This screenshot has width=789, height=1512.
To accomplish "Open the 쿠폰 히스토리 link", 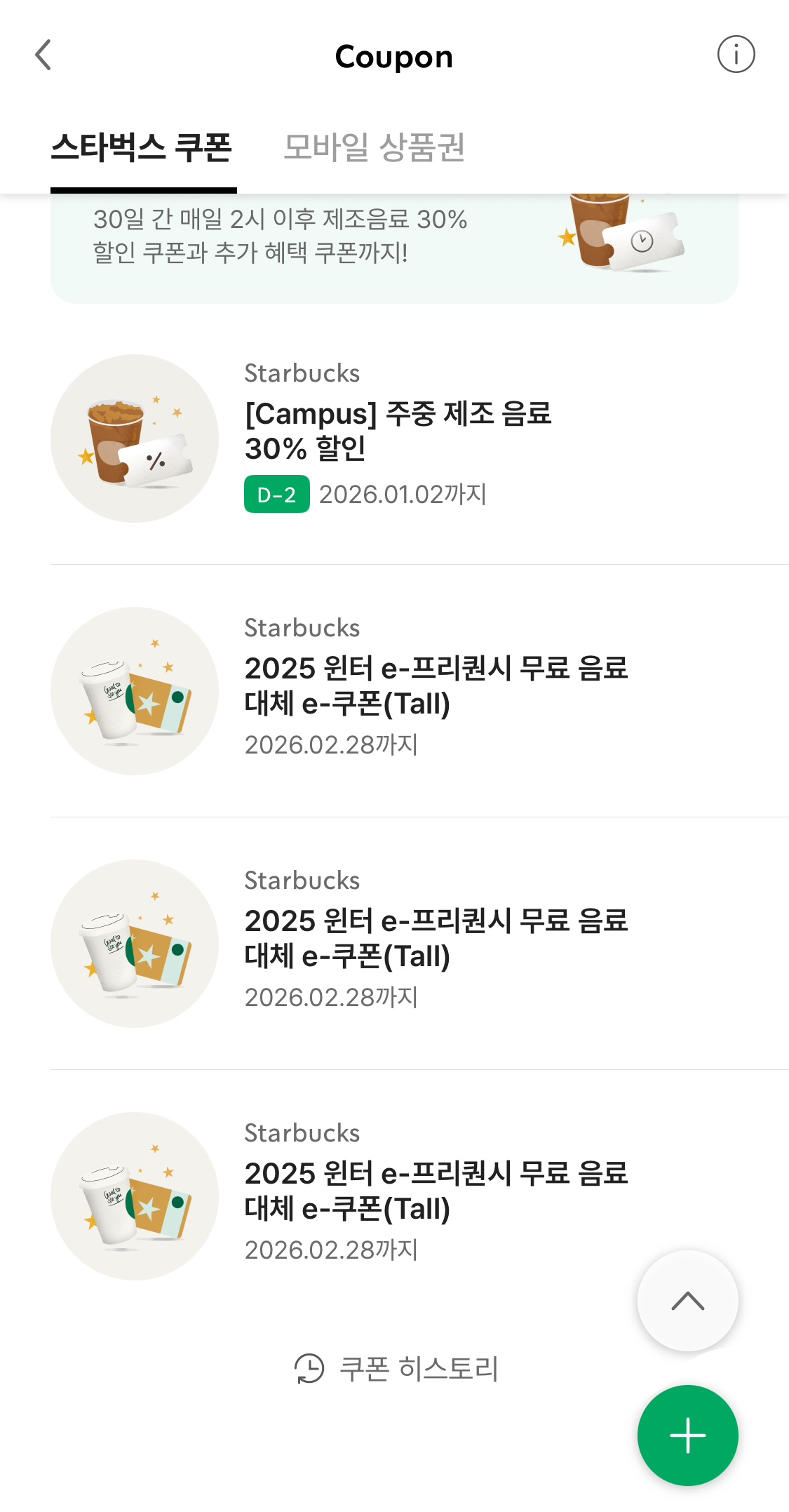I will point(419,1368).
